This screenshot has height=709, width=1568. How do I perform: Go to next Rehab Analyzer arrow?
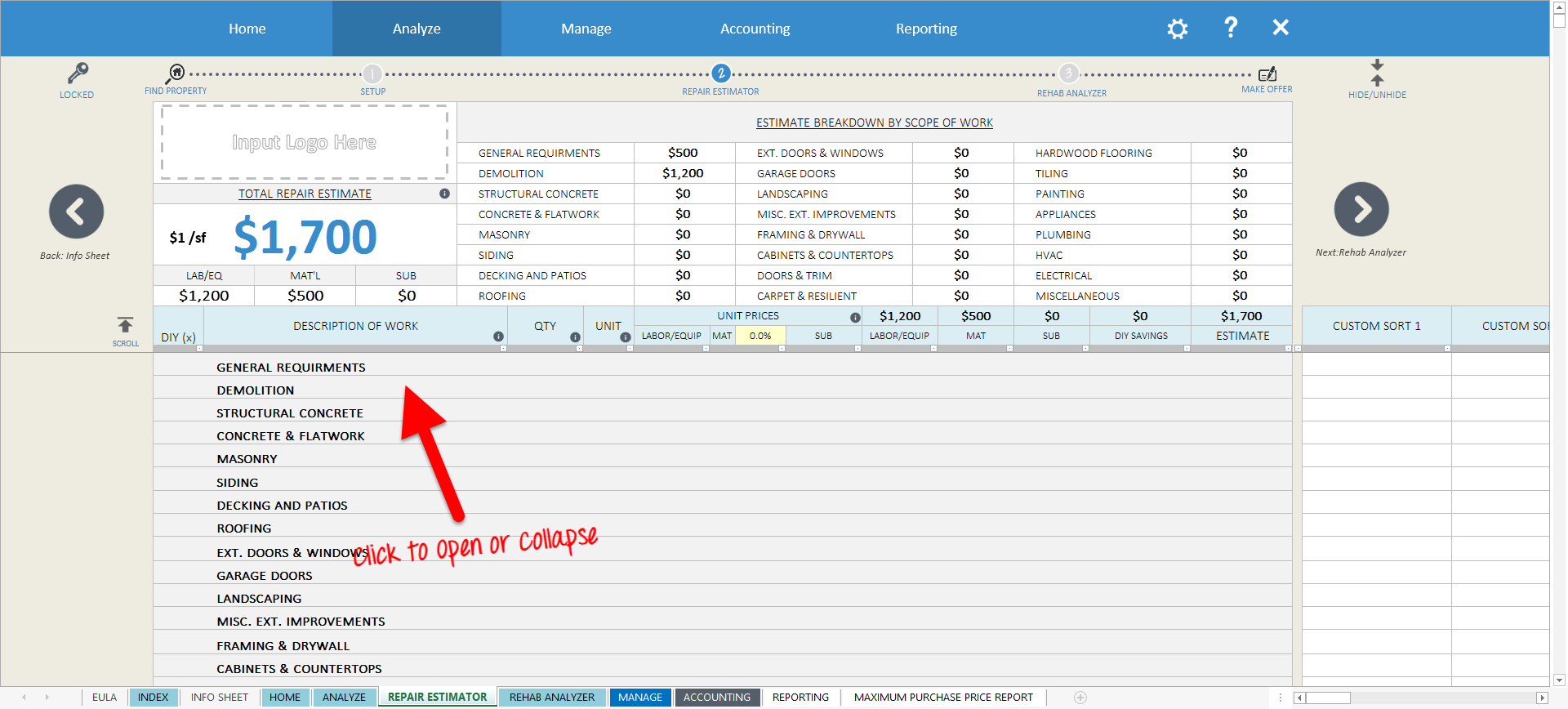click(1361, 209)
